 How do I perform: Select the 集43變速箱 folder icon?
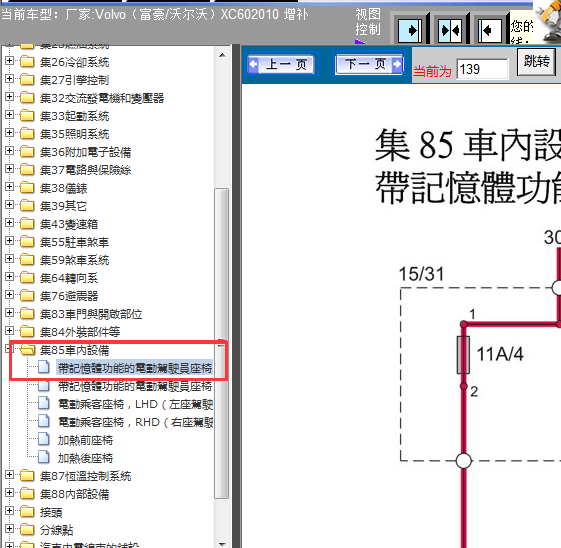27,224
